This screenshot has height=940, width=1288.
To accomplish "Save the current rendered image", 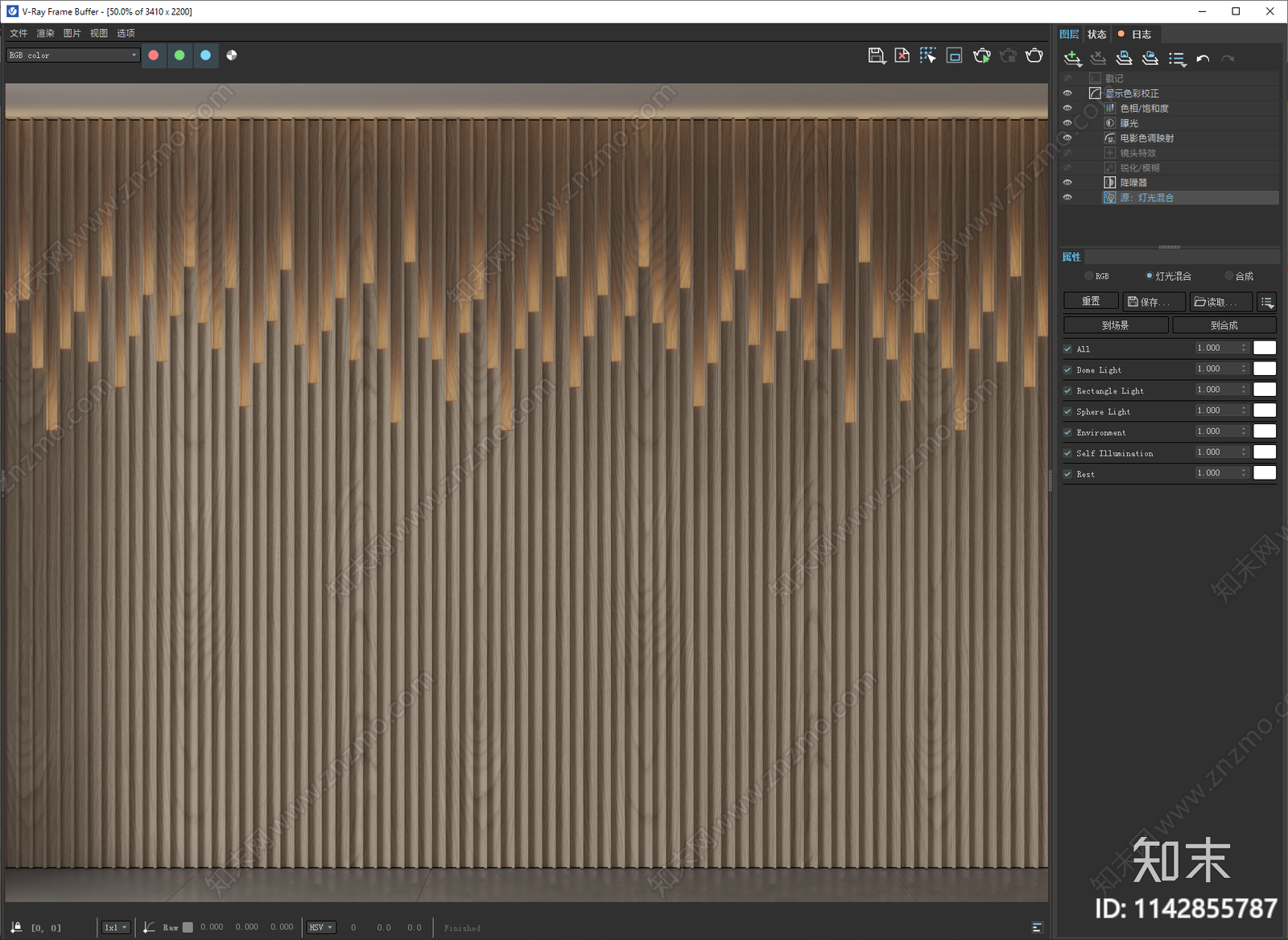I will [877, 56].
